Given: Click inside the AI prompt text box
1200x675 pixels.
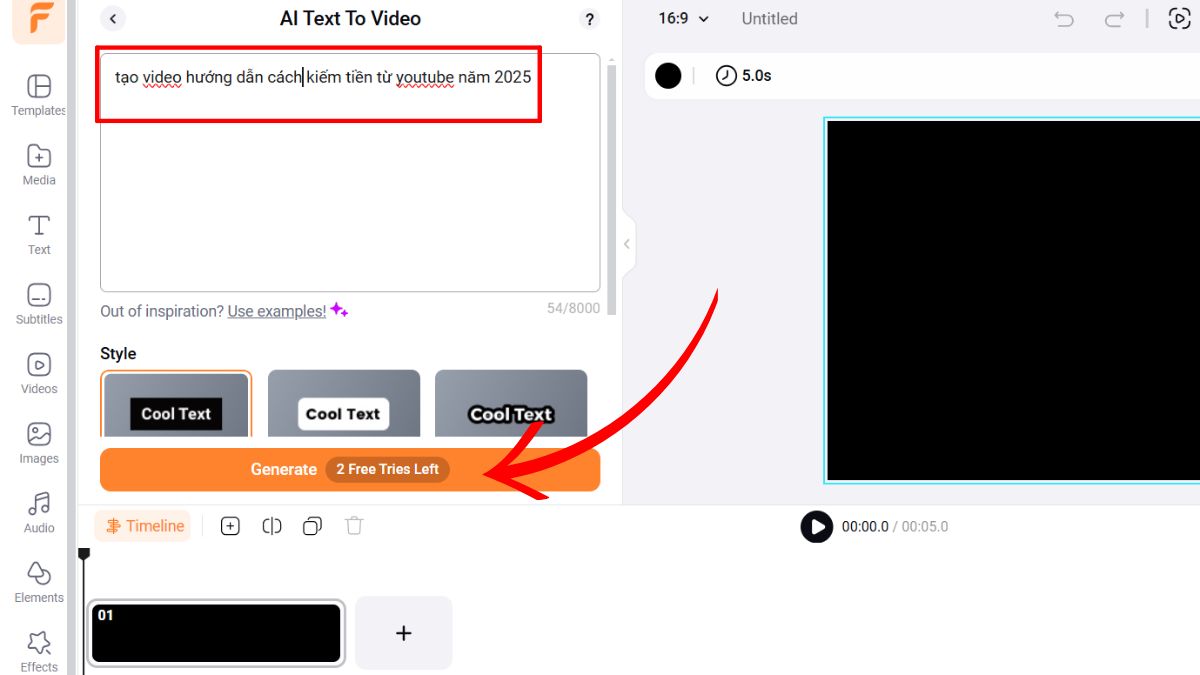Looking at the screenshot, I should (x=350, y=173).
